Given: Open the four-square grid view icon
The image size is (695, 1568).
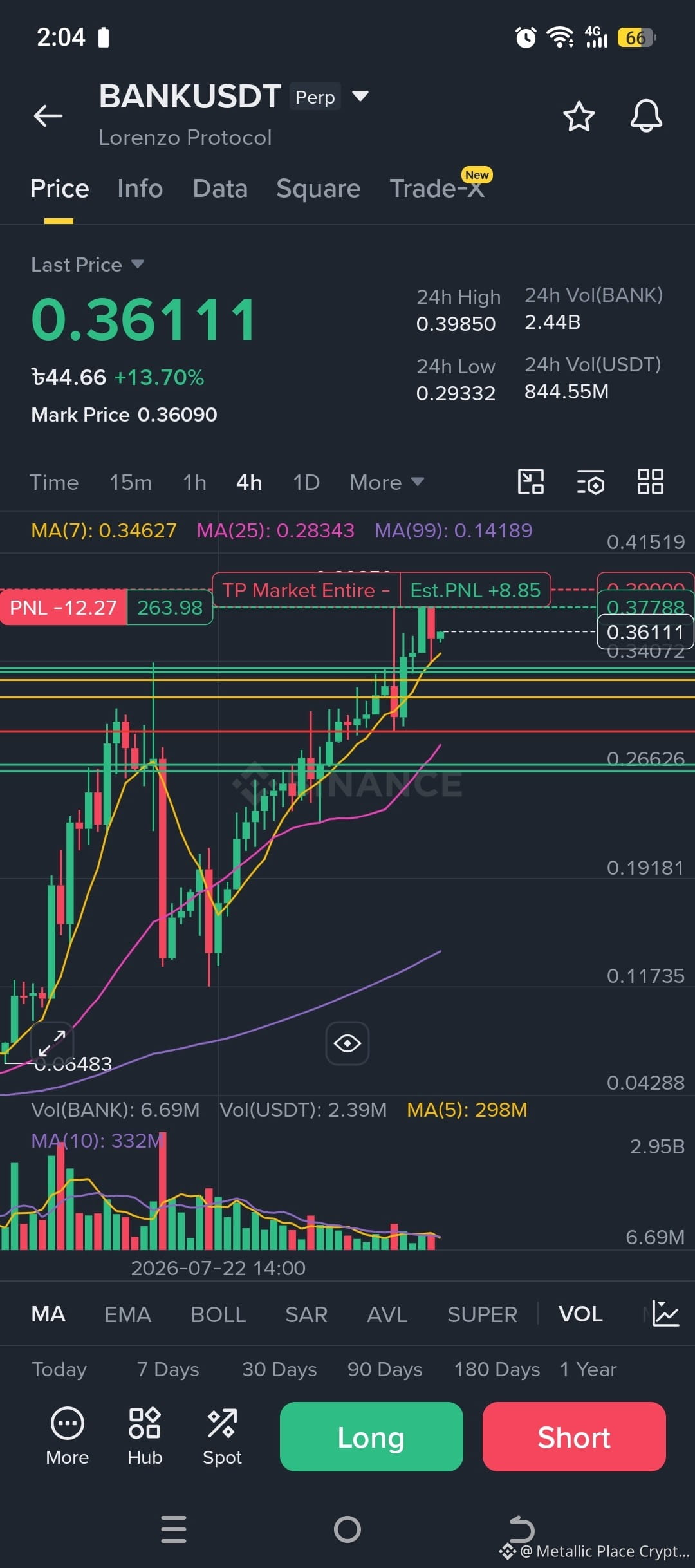Looking at the screenshot, I should 650,481.
